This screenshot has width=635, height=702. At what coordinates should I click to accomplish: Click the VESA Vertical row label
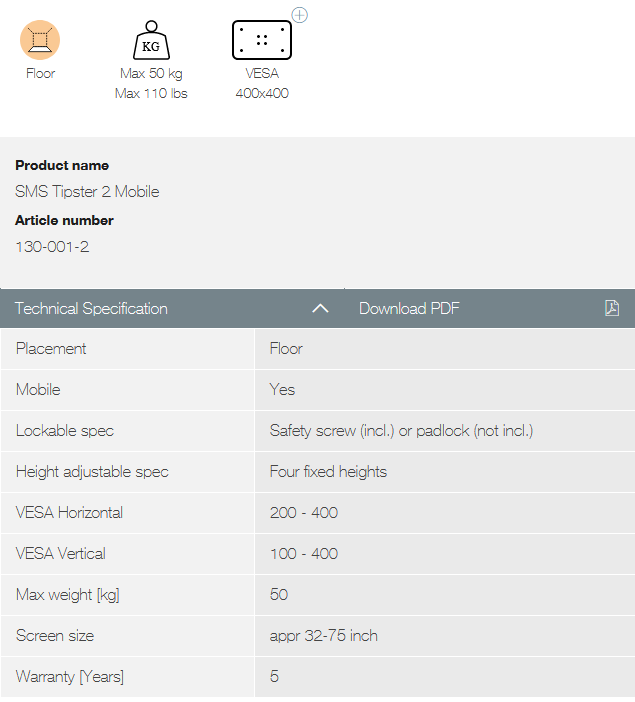[x=60, y=553]
